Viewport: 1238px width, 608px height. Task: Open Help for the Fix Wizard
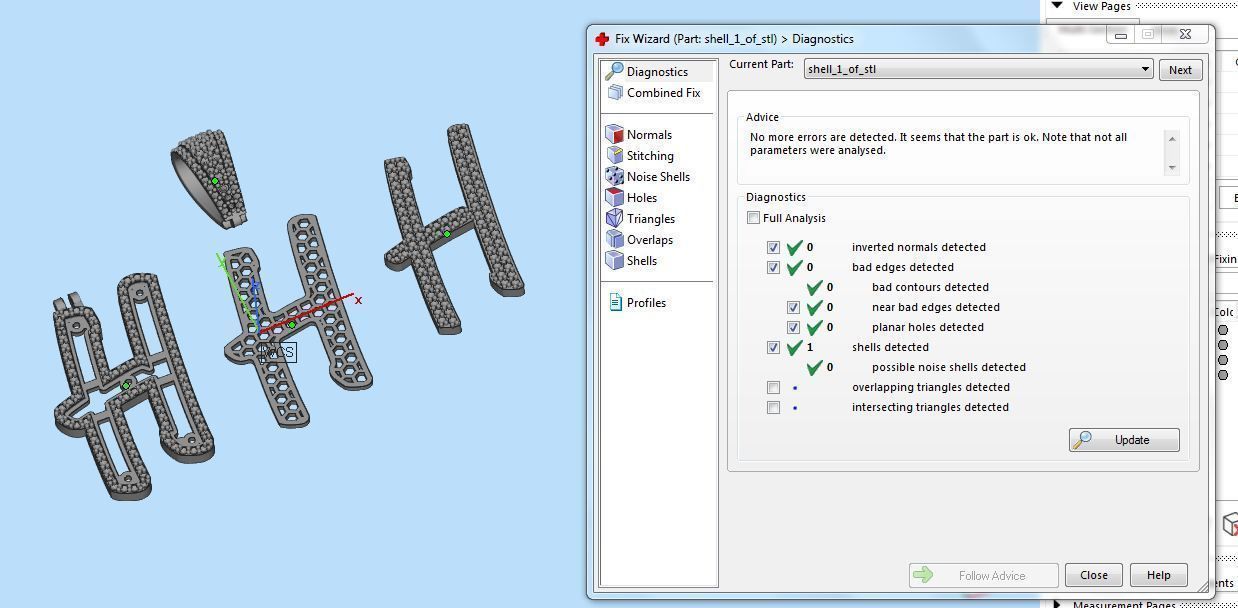[x=1158, y=575]
